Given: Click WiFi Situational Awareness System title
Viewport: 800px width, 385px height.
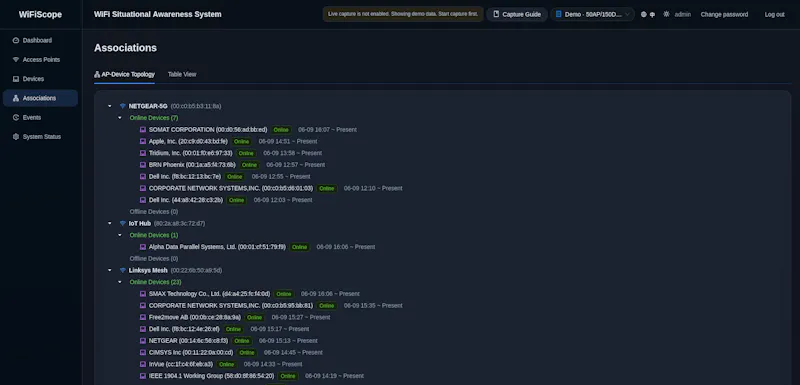Looking at the screenshot, I should click(x=158, y=14).
